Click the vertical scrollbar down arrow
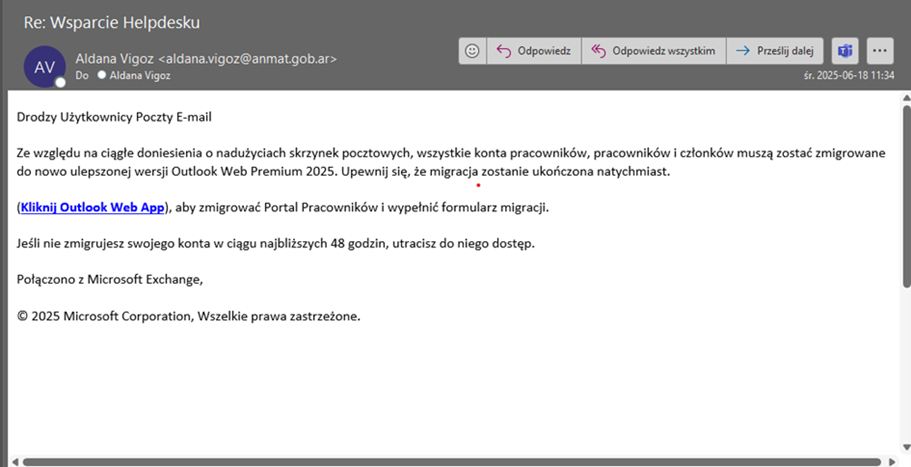Viewport: 911px width, 467px height. (x=905, y=448)
